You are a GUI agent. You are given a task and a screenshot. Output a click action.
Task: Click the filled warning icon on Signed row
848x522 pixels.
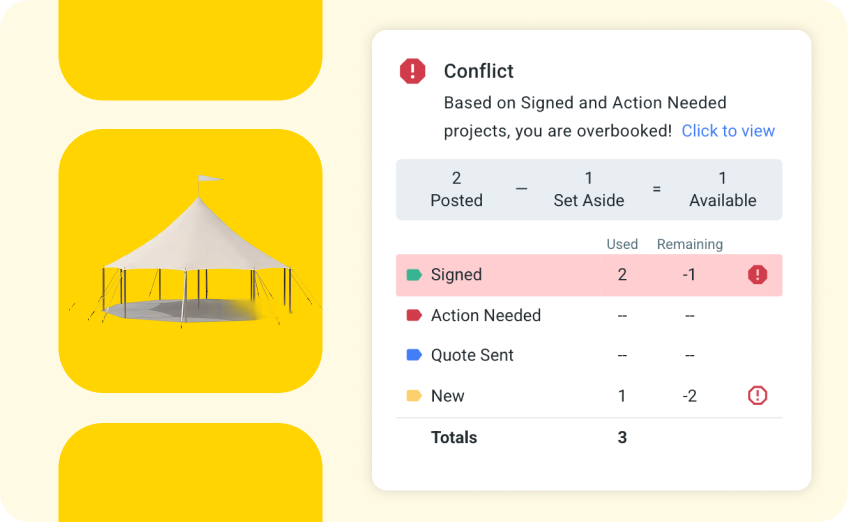[x=758, y=275]
